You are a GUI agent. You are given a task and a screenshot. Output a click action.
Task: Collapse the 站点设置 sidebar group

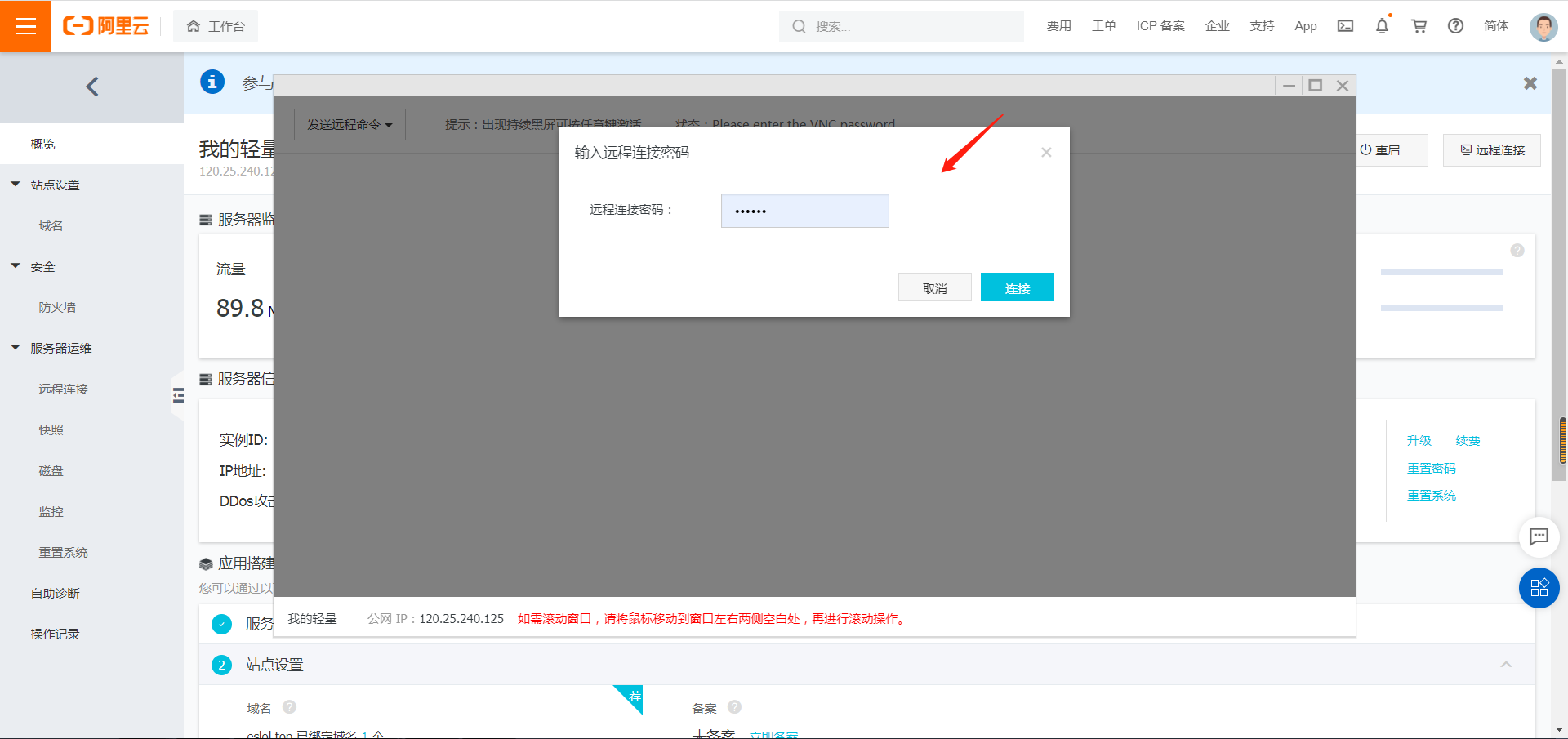click(x=16, y=185)
